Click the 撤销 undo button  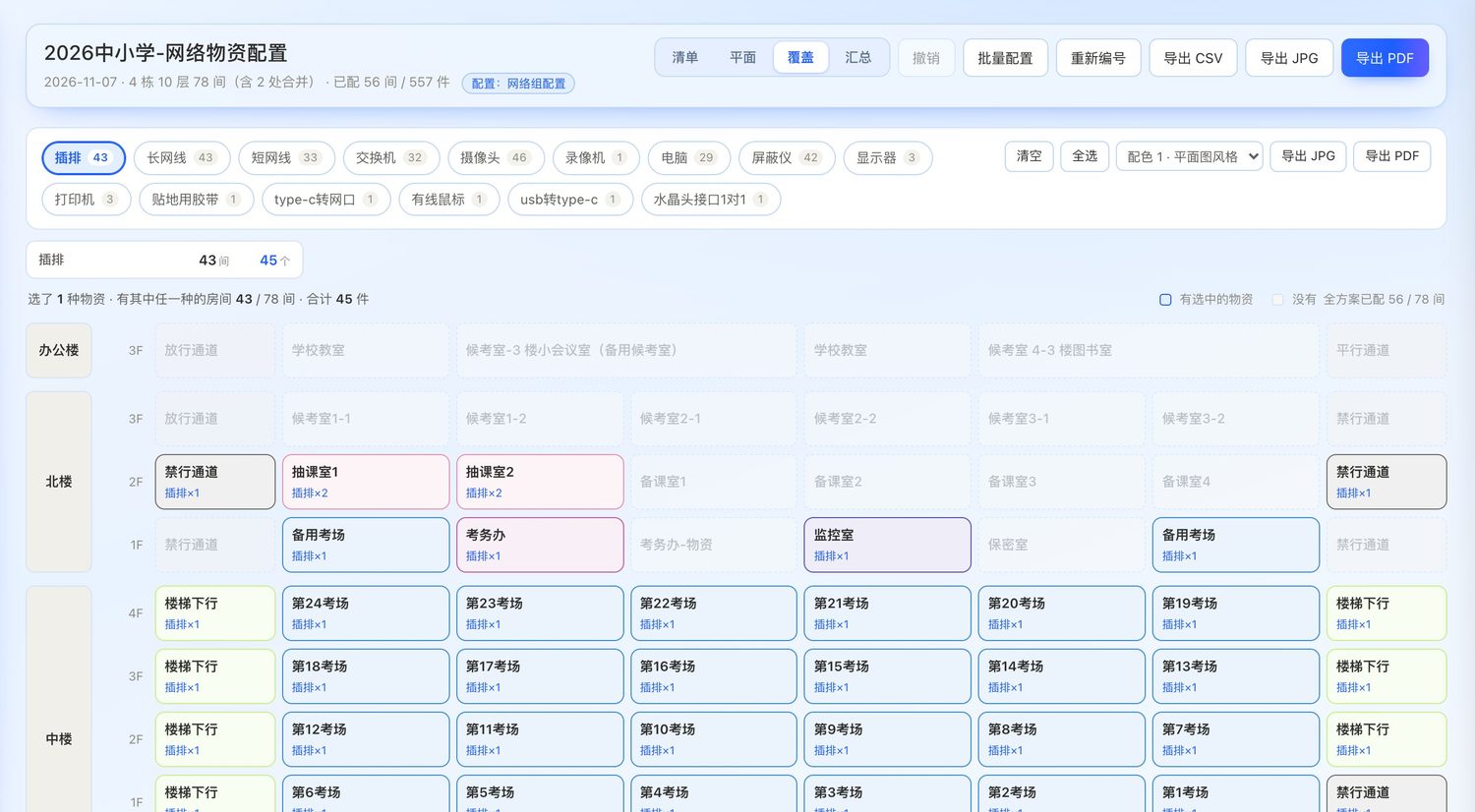point(925,58)
